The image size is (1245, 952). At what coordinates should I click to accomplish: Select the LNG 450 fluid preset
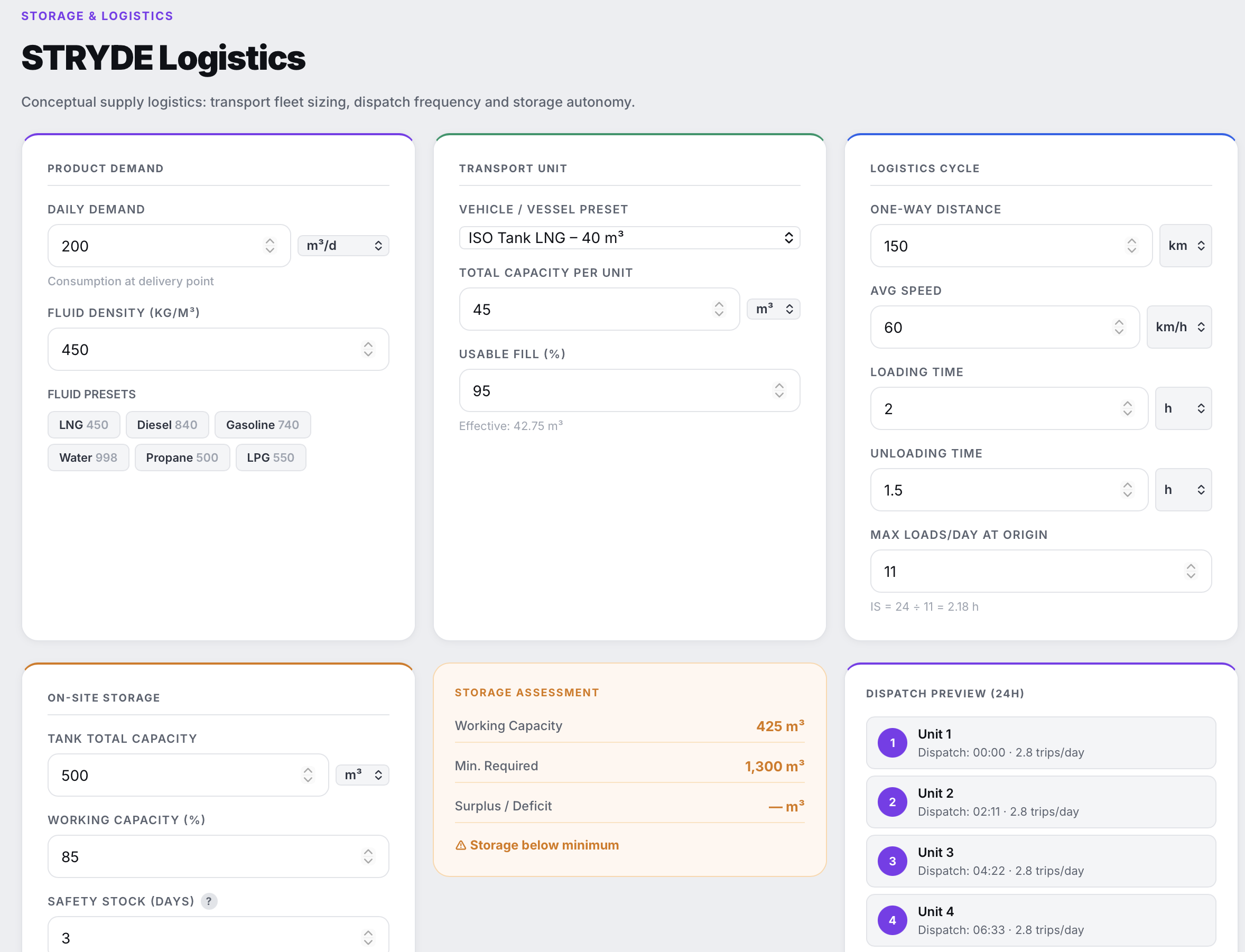click(x=83, y=424)
